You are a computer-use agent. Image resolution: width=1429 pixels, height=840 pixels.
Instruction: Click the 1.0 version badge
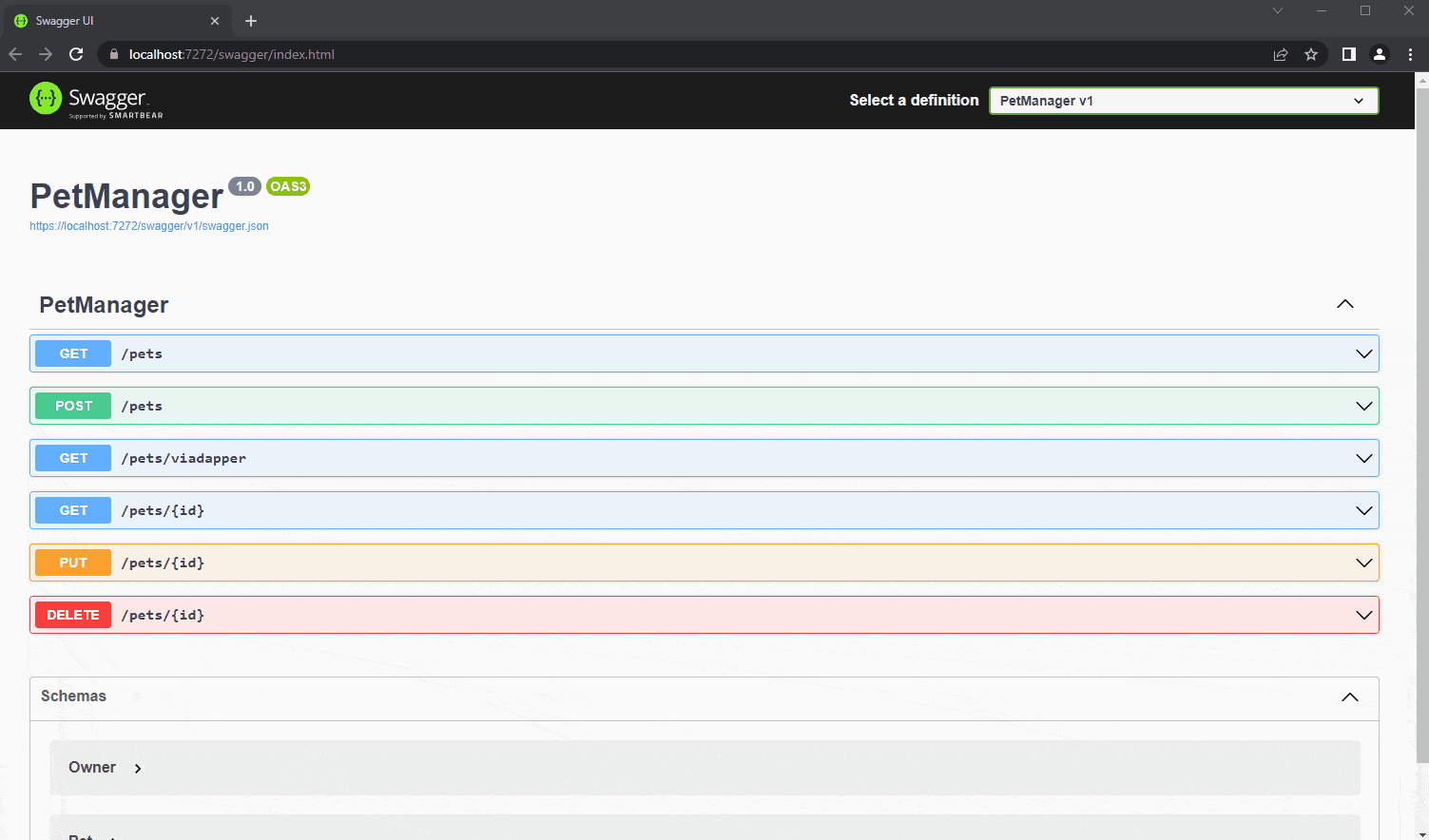(245, 186)
